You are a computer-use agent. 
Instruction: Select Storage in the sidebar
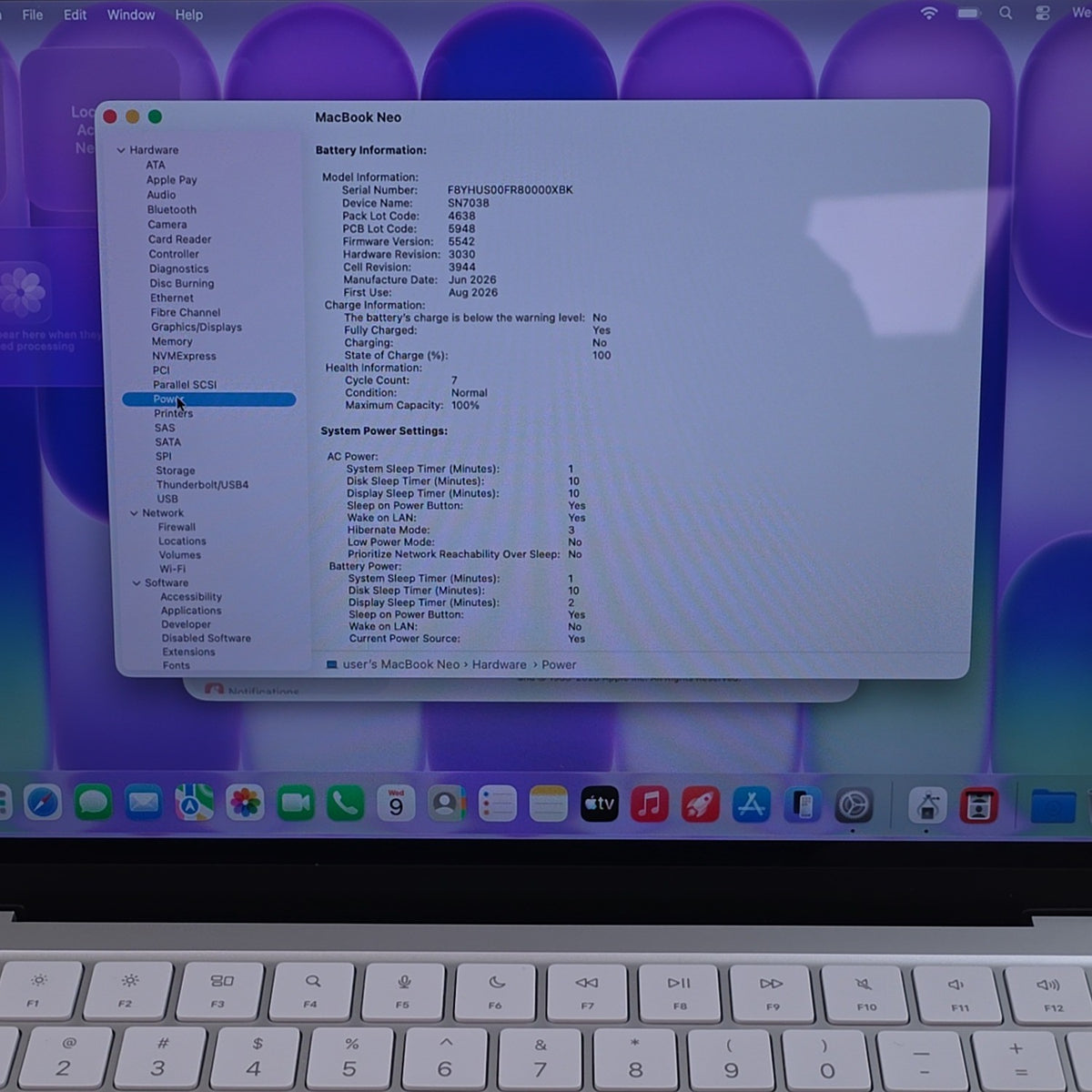pos(175,470)
